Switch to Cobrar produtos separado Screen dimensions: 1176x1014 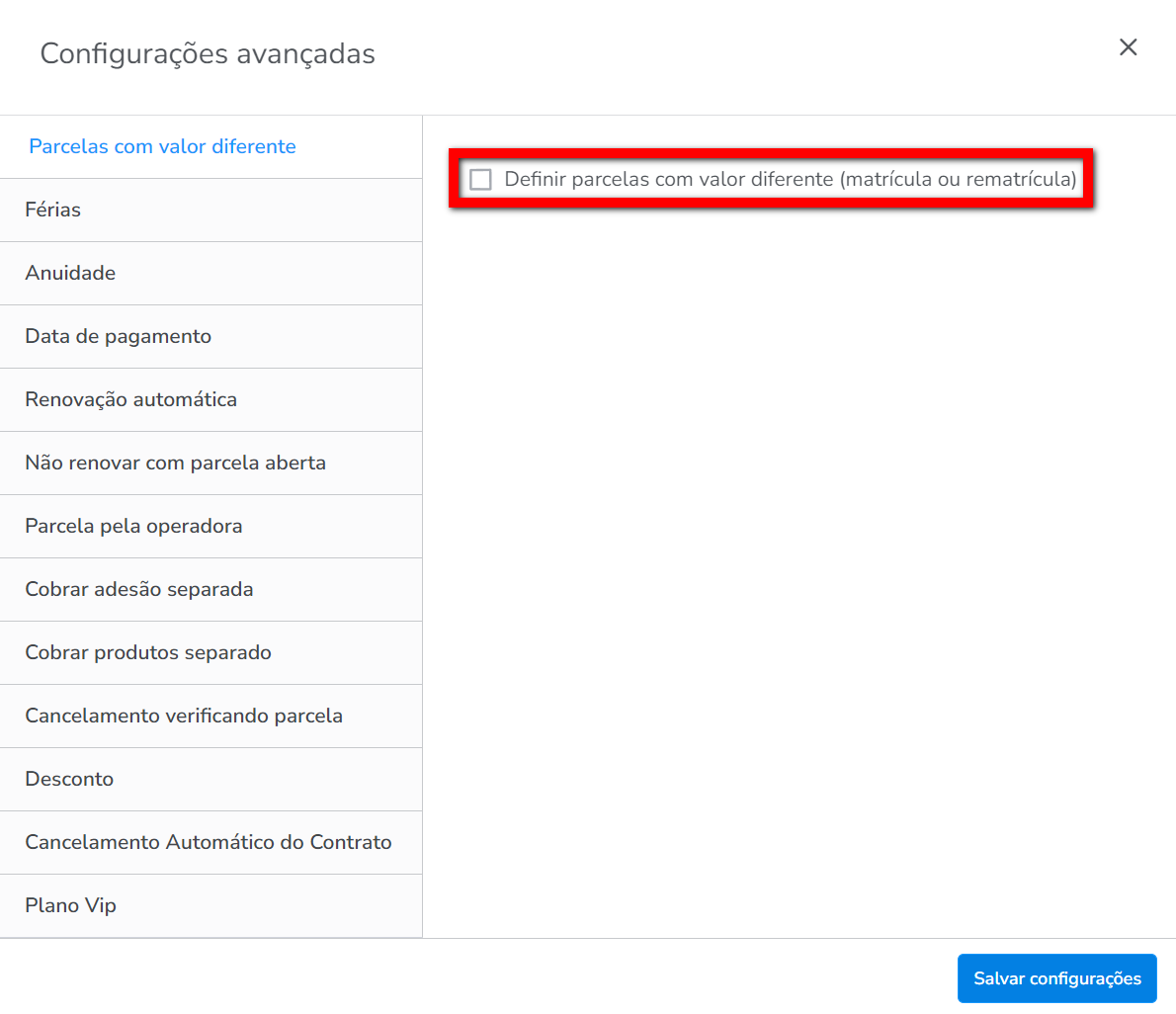(148, 652)
